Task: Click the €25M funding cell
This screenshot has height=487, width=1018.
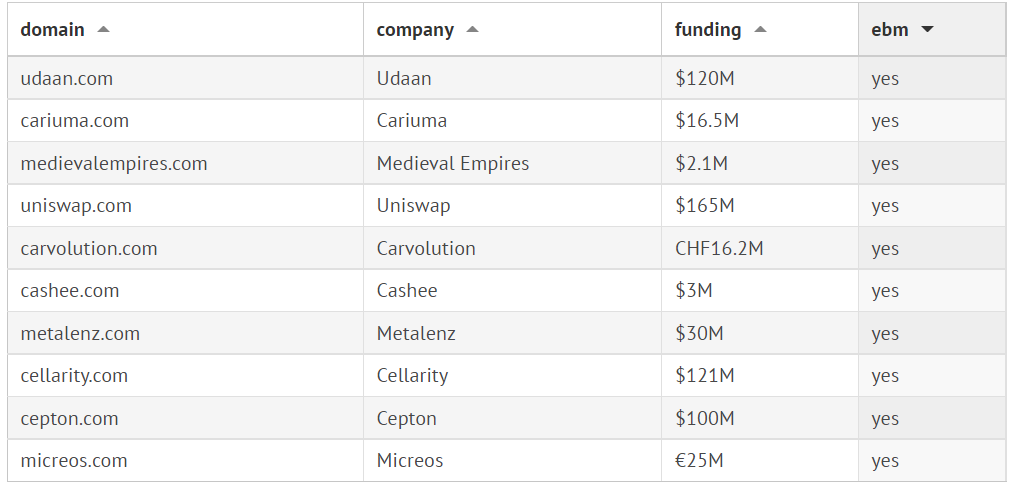Action: [x=699, y=461]
